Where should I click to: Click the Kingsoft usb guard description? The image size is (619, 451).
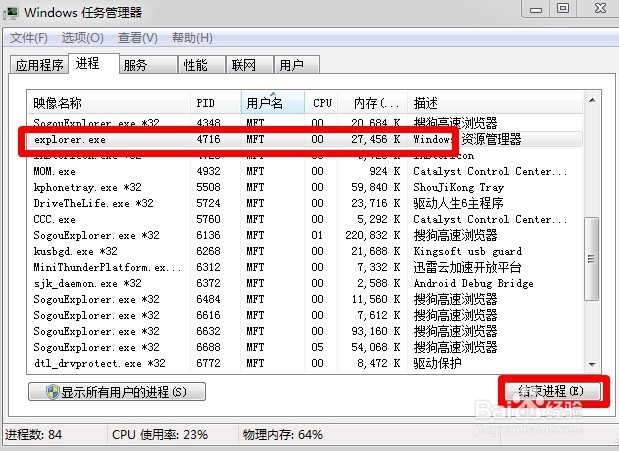tap(468, 251)
